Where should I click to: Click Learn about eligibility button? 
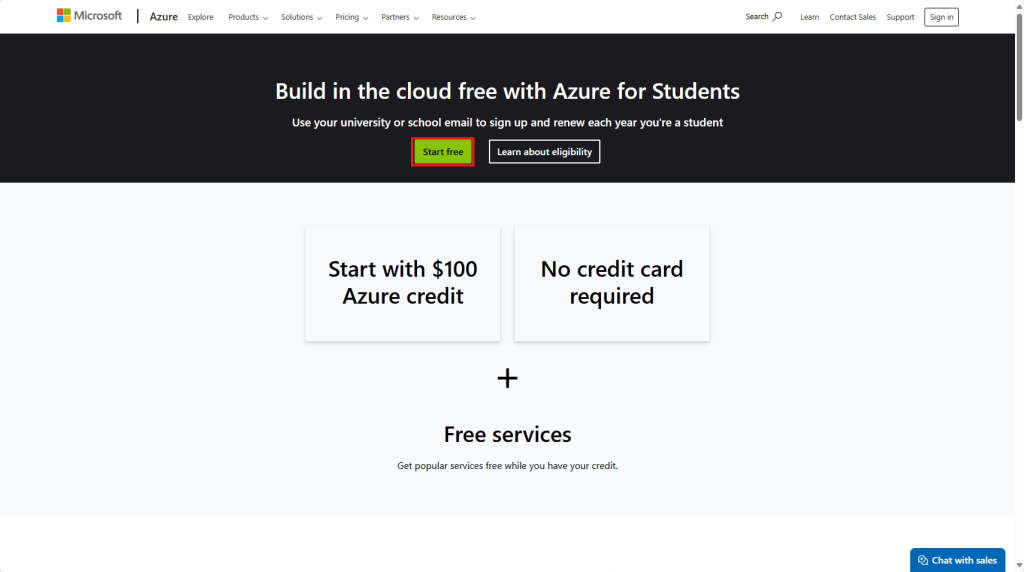point(544,152)
